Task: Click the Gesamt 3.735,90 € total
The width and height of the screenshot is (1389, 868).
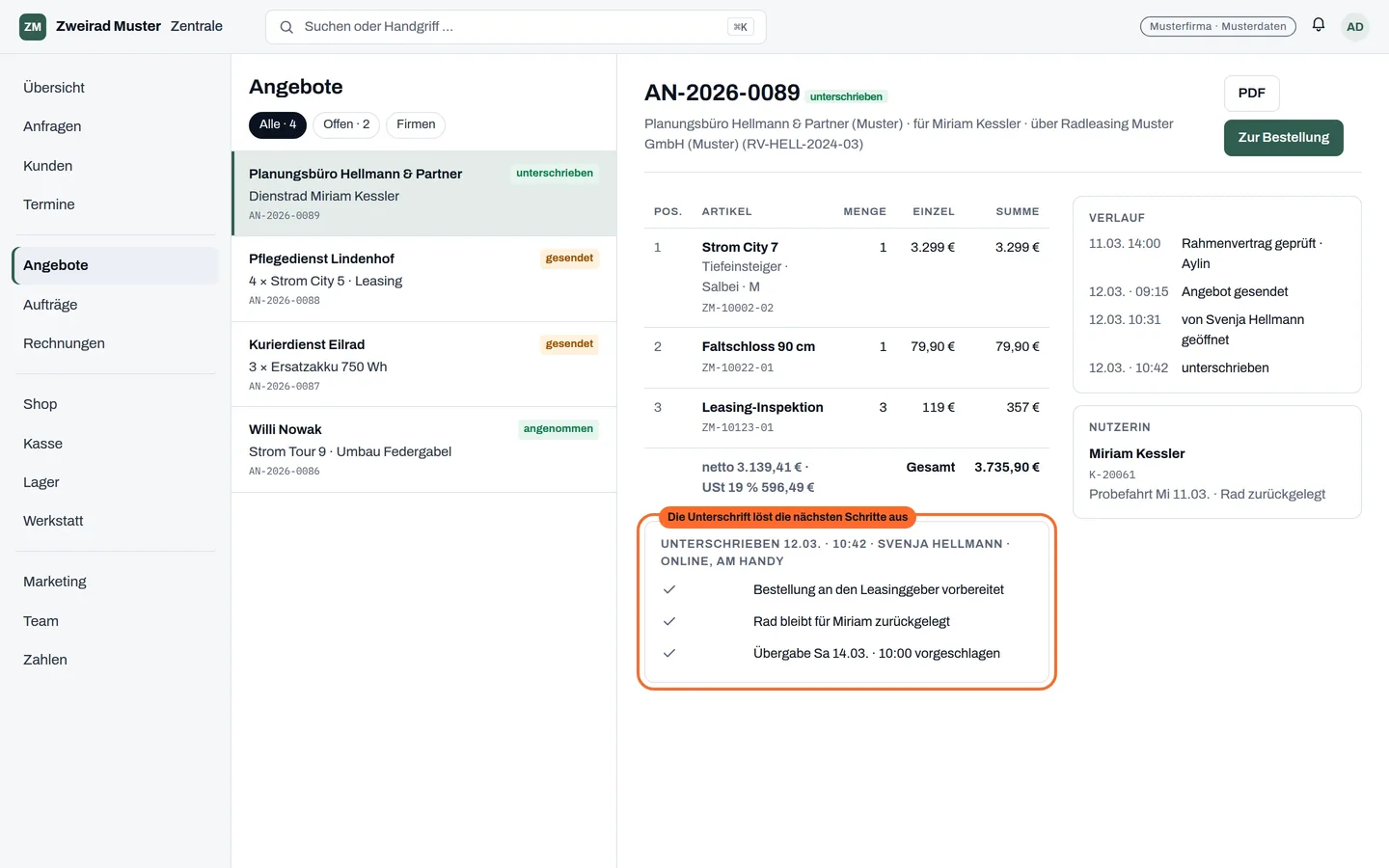Action: coord(972,467)
